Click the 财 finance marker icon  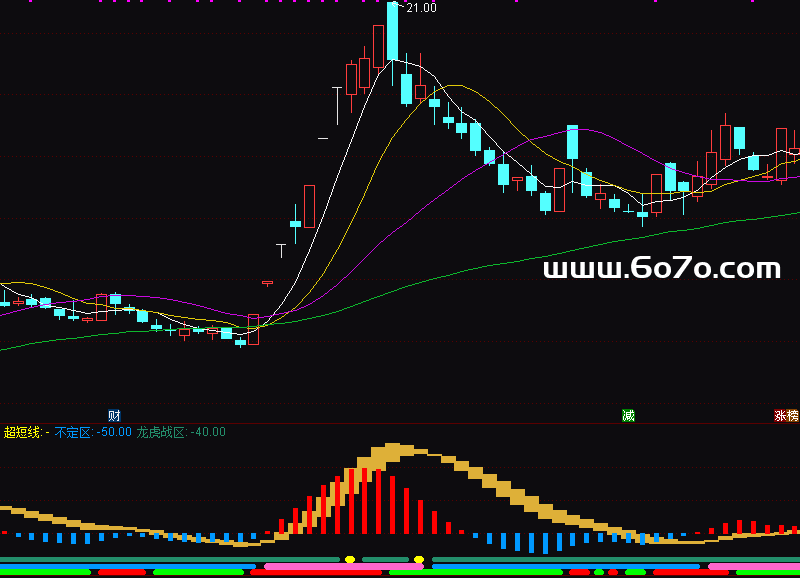coord(114,415)
